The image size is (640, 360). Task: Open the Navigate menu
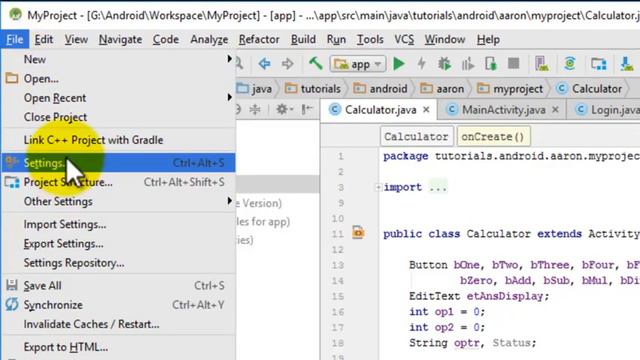[x=120, y=40]
